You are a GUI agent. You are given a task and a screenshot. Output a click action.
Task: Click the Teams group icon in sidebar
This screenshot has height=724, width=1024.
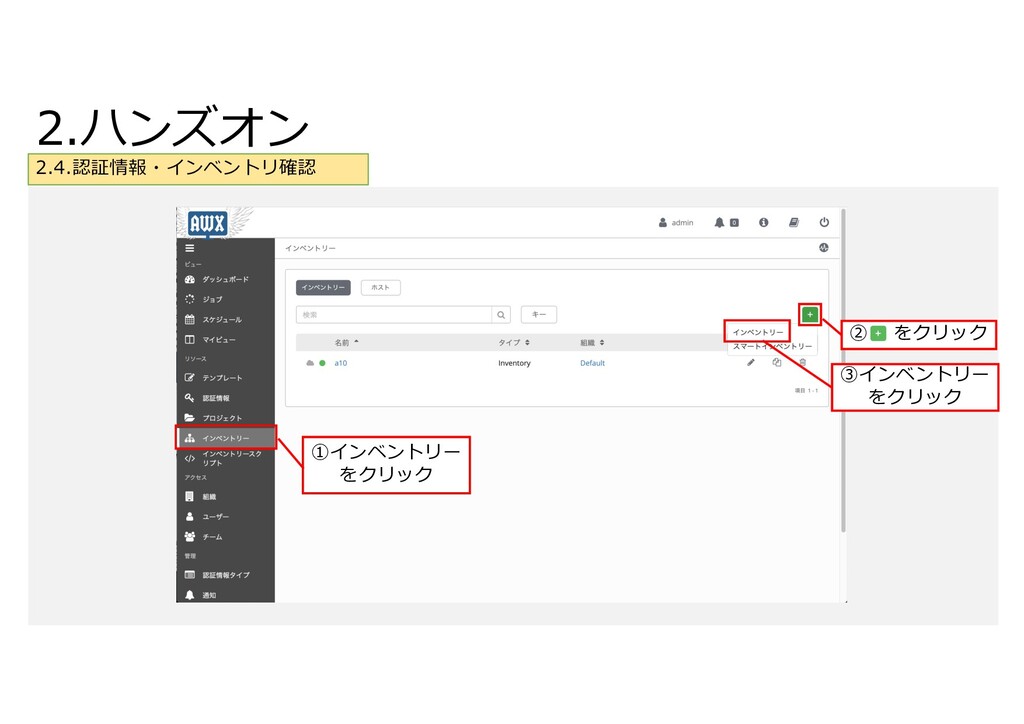[189, 537]
